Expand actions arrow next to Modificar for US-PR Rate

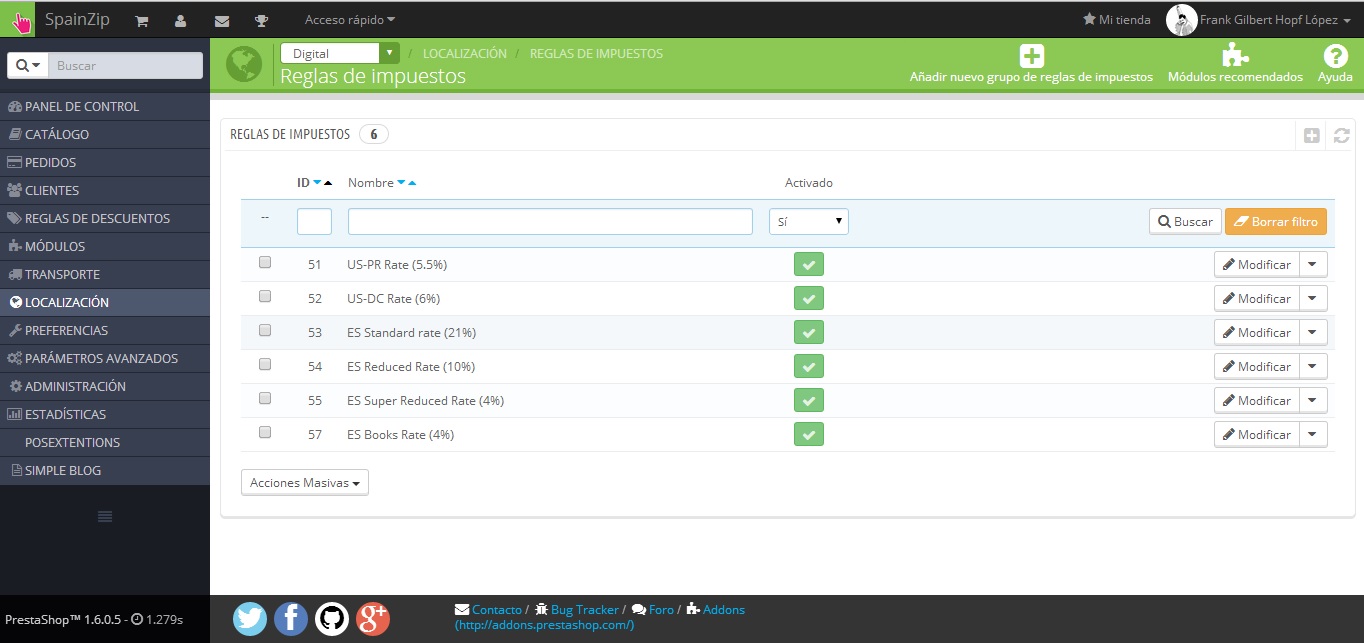point(1313,265)
